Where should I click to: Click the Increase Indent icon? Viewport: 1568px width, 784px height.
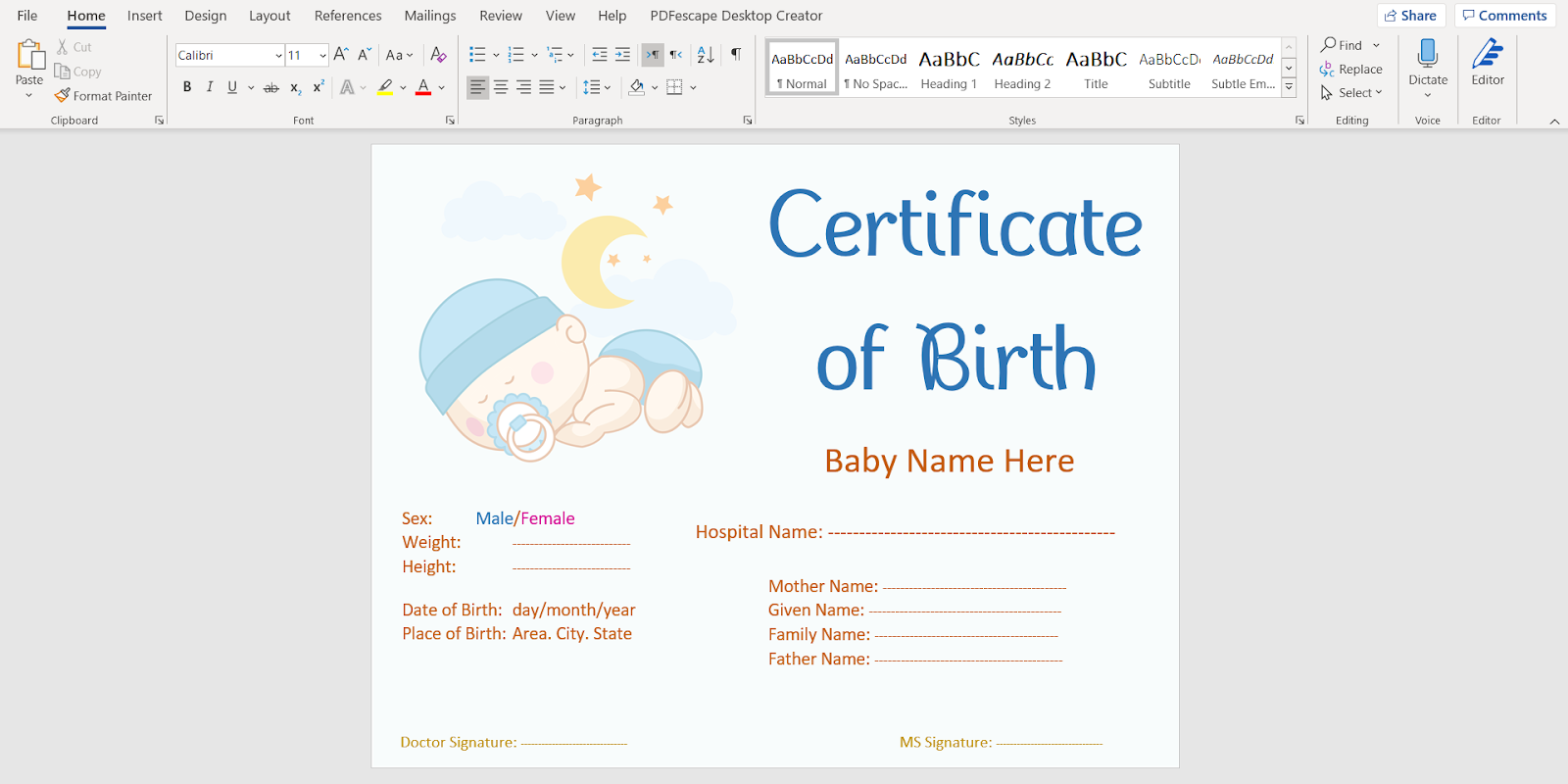[622, 55]
